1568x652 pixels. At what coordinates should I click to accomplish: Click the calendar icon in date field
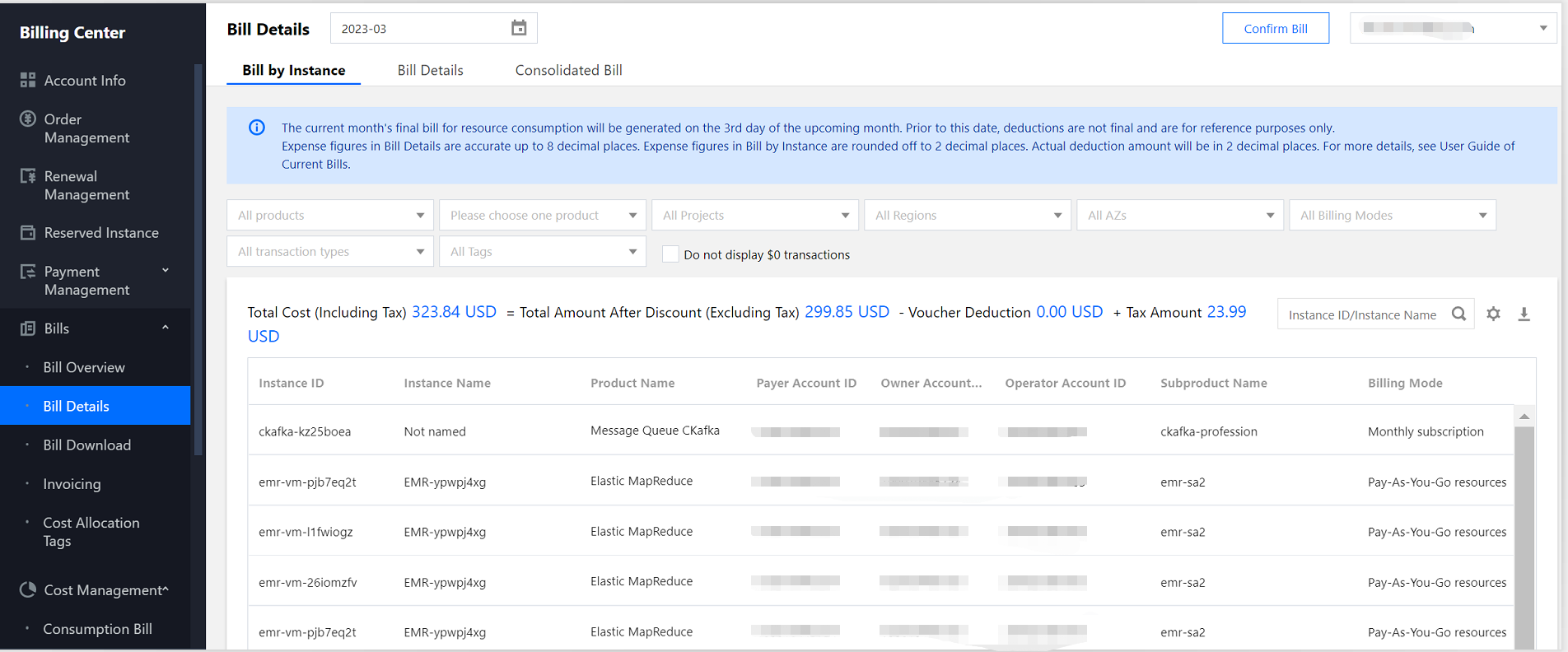519,28
